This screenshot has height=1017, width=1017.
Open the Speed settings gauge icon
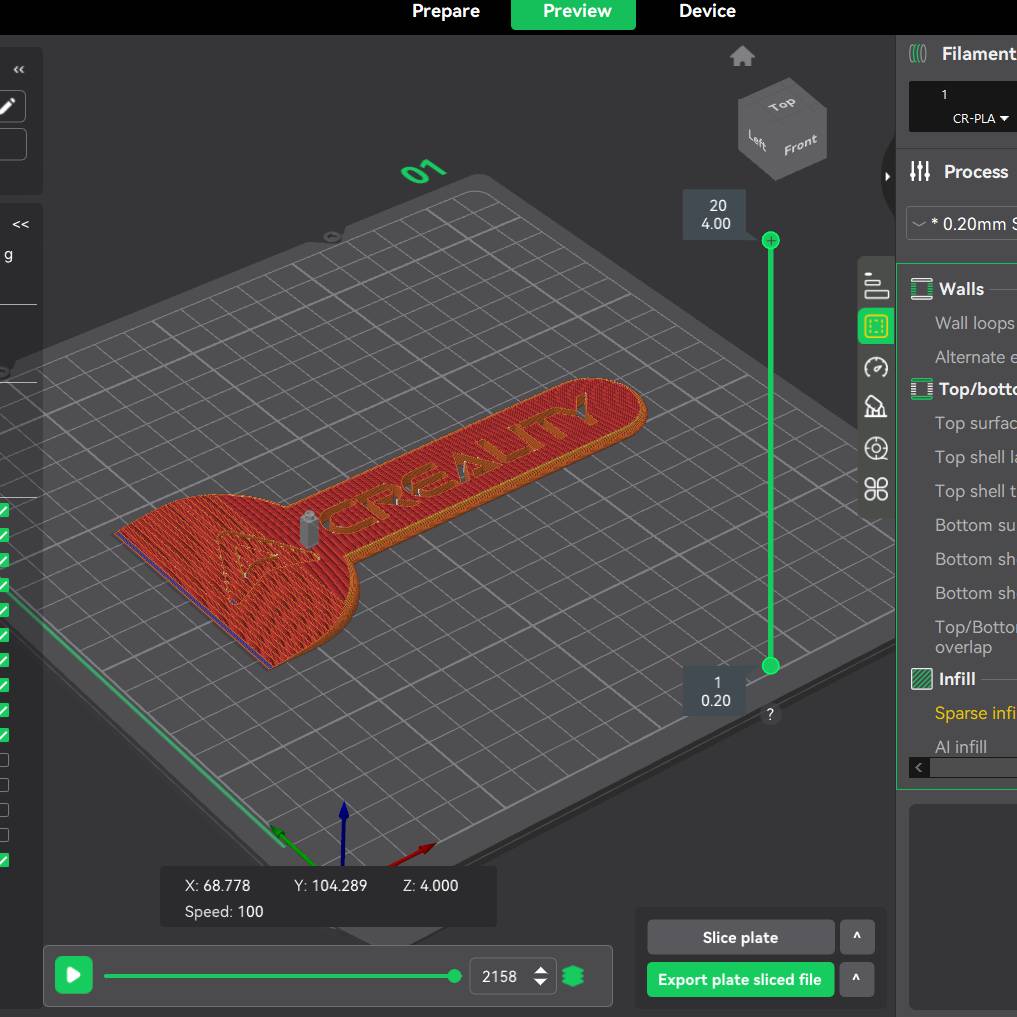coord(876,367)
